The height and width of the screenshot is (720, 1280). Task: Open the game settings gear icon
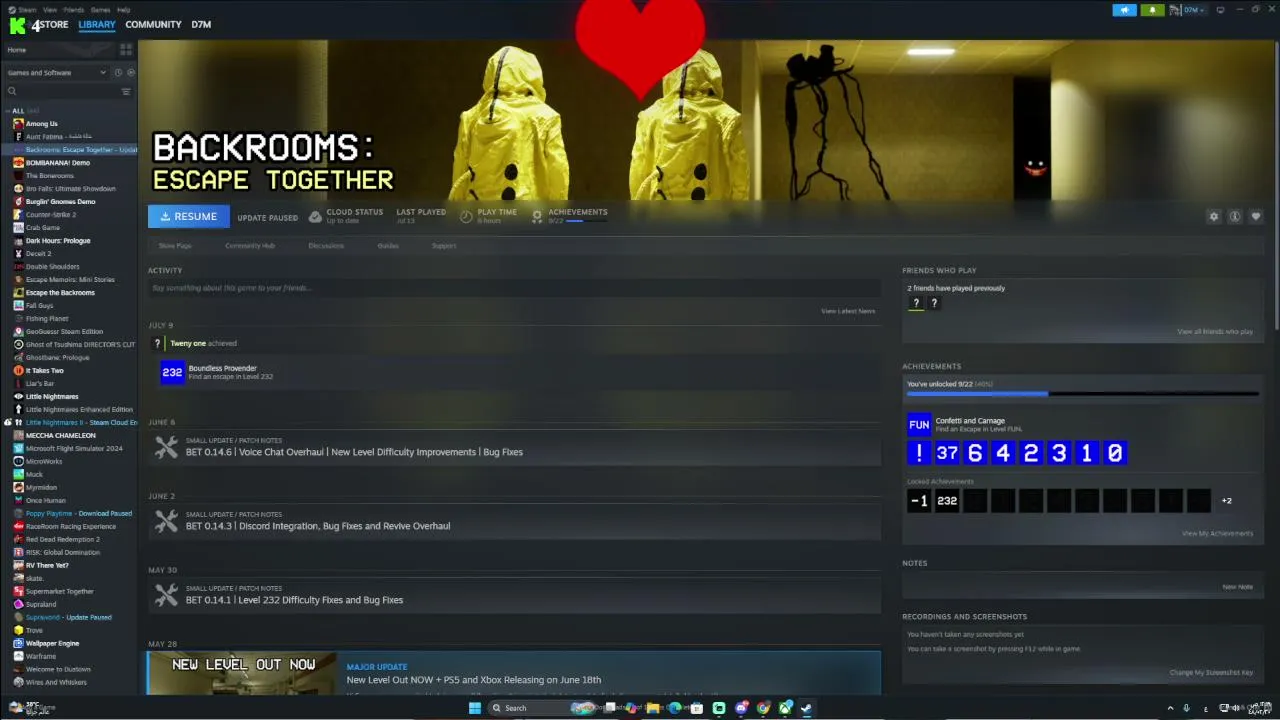[x=1214, y=216]
